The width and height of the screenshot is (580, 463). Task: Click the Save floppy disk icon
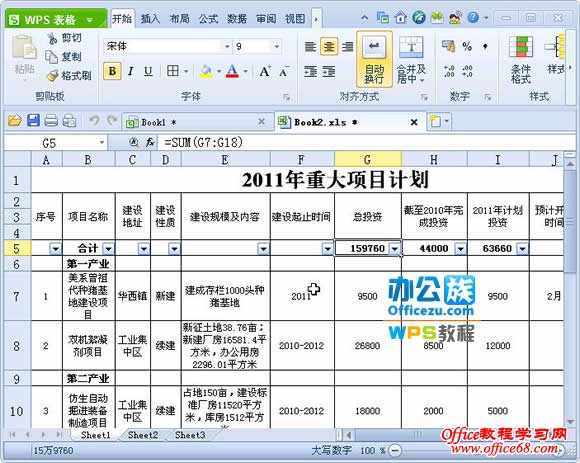click(x=33, y=121)
